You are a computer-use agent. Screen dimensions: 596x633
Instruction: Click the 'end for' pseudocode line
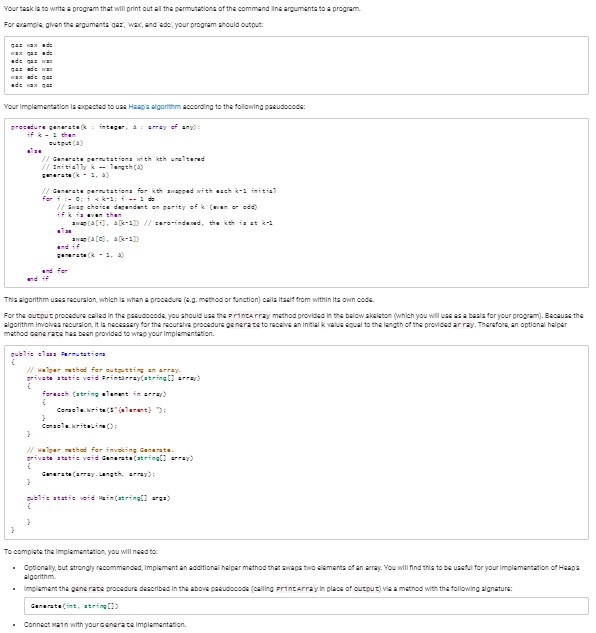(x=55, y=271)
